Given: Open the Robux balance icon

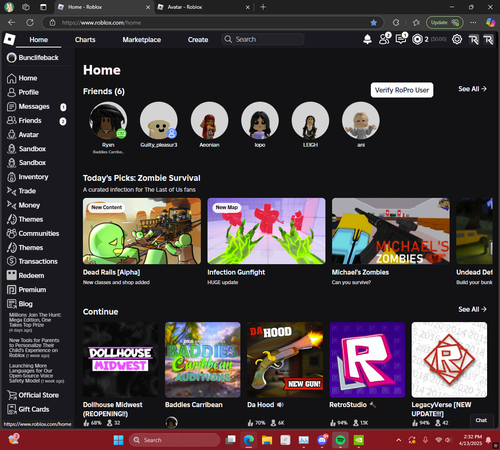Looking at the screenshot, I should pyautogui.click(x=417, y=39).
